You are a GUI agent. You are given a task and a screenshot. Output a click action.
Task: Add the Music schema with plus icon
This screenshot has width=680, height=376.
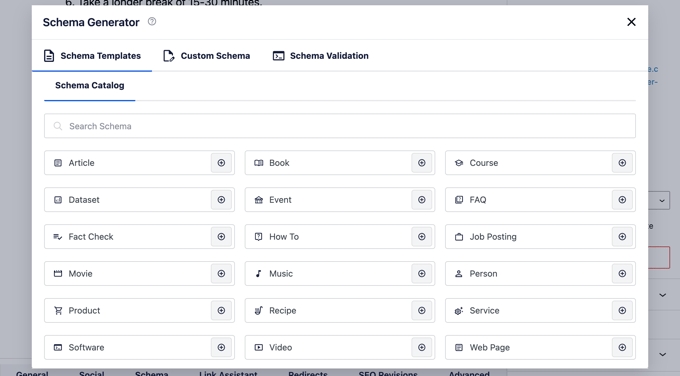tap(422, 274)
